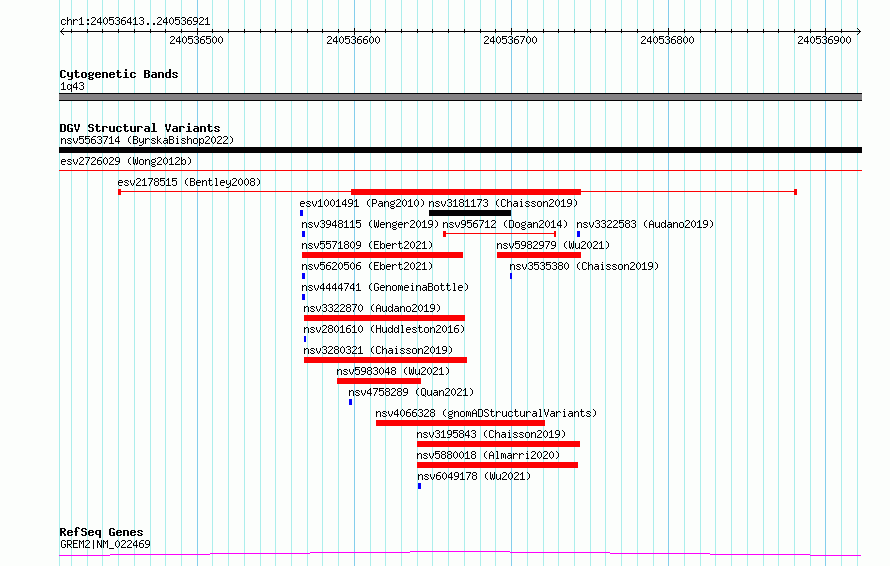Select red bar under nsv3195843
The width and height of the screenshot is (890, 566).
tap(498, 444)
